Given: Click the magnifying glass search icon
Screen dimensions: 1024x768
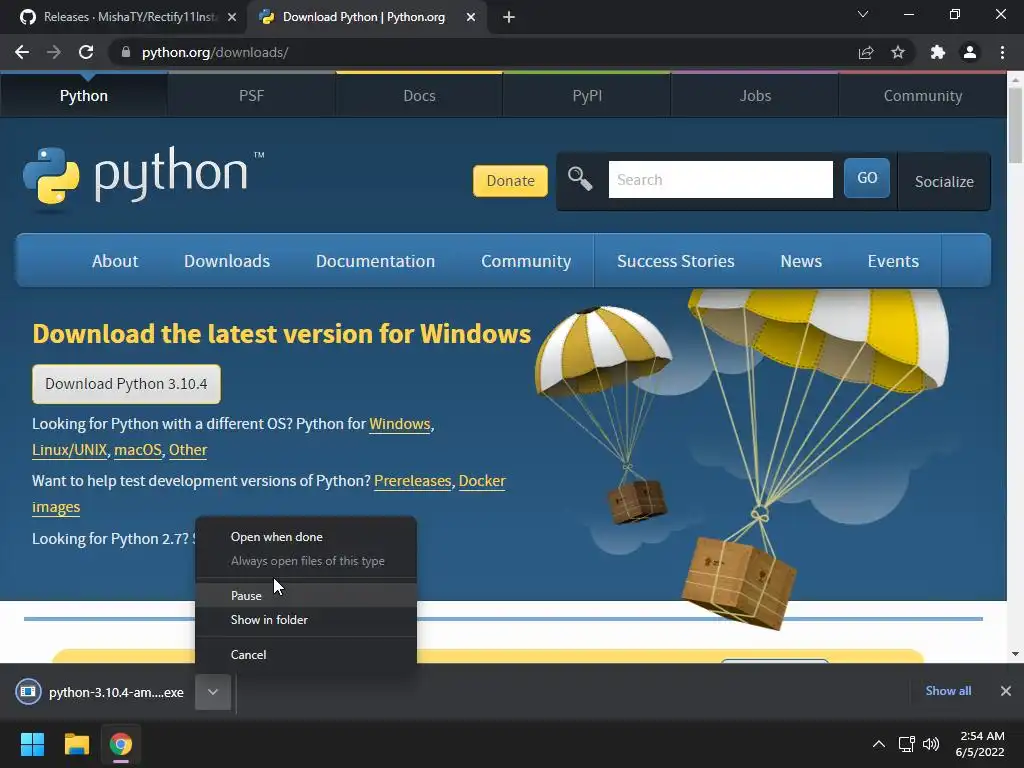Looking at the screenshot, I should (x=580, y=178).
